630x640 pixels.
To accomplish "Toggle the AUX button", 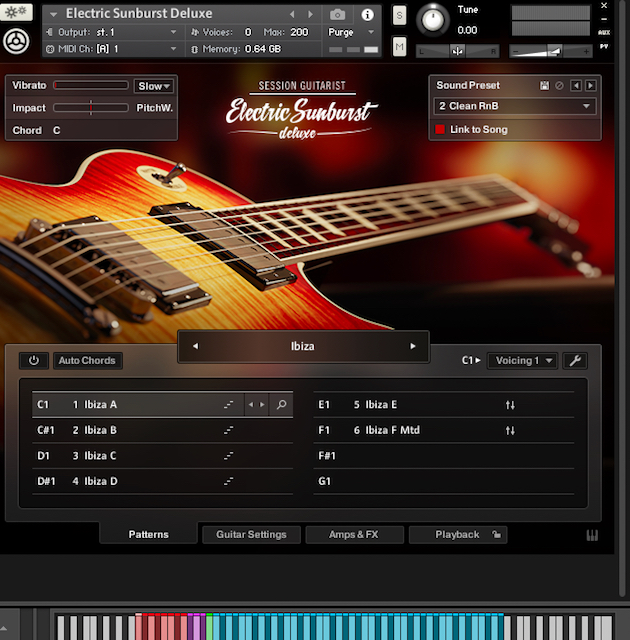I will point(604,33).
